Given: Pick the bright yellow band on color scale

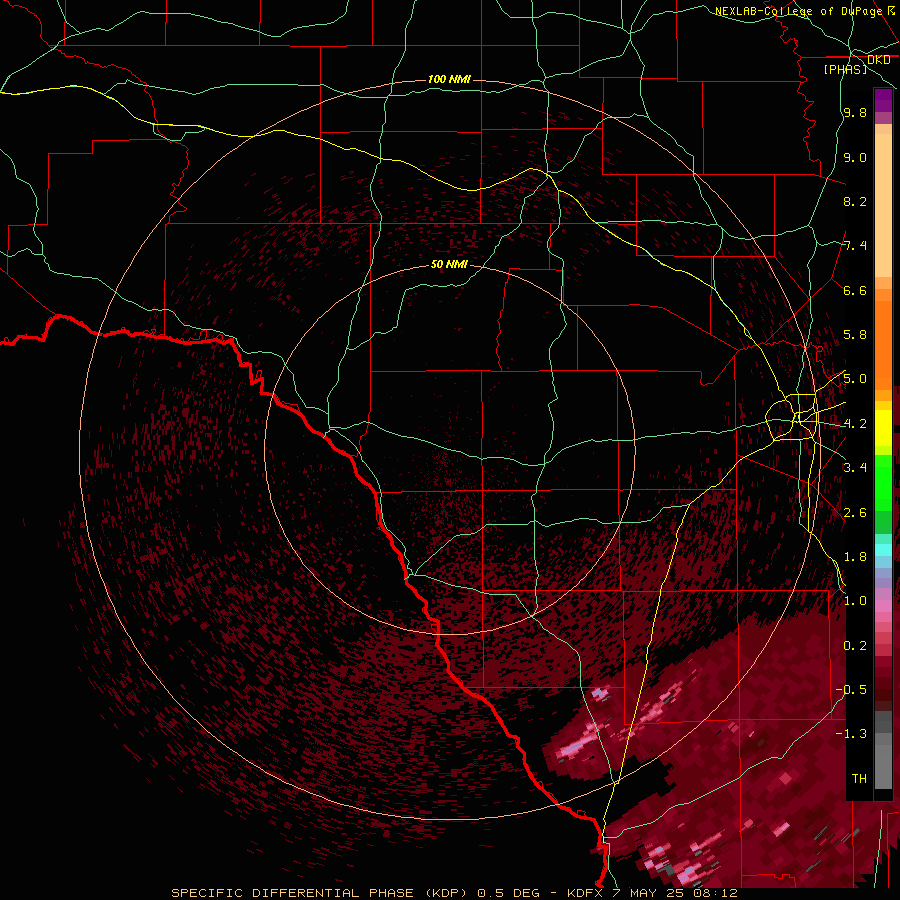Looking at the screenshot, I should [883, 428].
